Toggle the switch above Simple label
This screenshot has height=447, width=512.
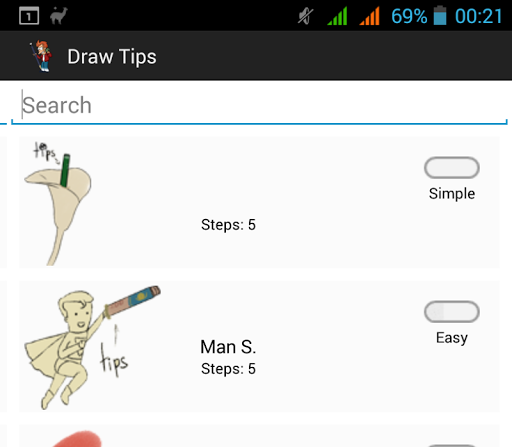coord(452,168)
